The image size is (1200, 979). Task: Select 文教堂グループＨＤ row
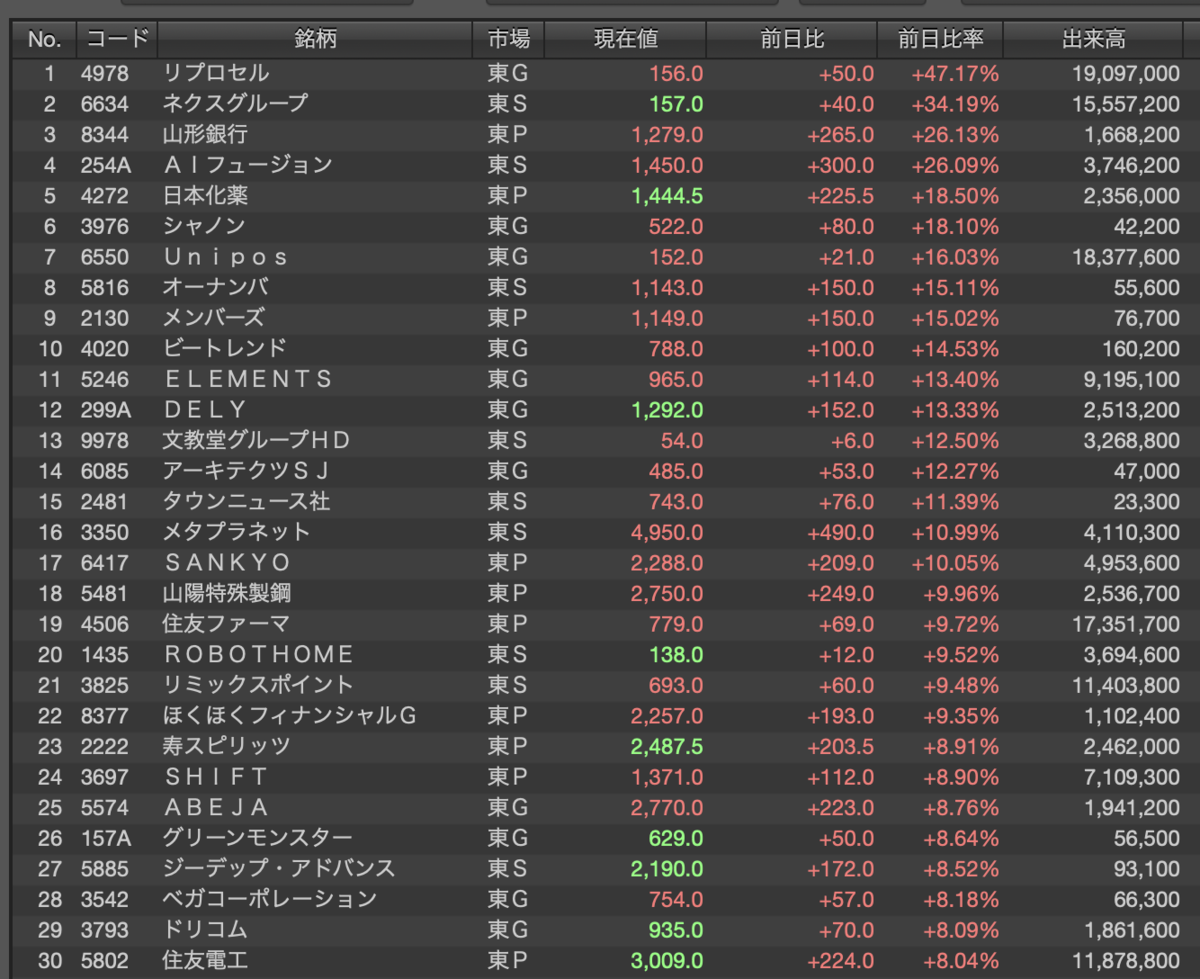click(600, 440)
